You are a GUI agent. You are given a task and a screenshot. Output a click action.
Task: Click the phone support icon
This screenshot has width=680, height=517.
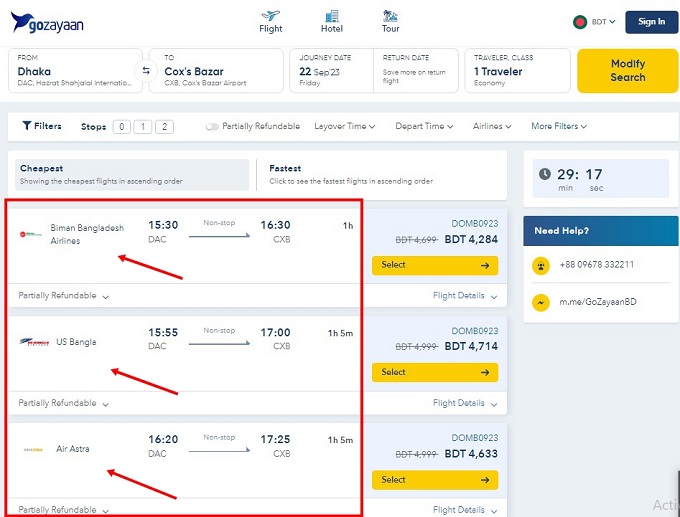click(x=541, y=265)
